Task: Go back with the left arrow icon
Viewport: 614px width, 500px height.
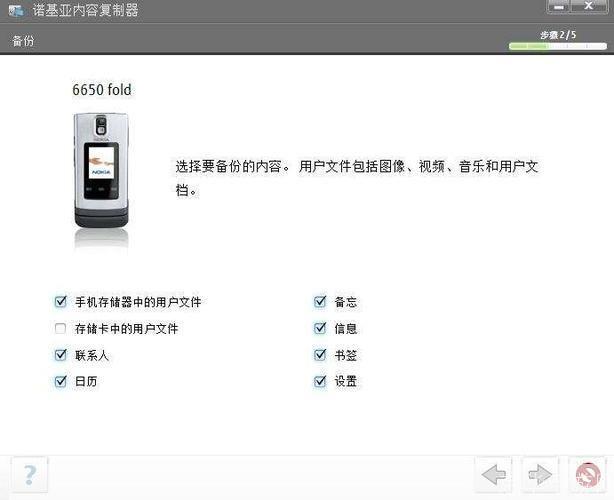Action: pyautogui.click(x=493, y=475)
